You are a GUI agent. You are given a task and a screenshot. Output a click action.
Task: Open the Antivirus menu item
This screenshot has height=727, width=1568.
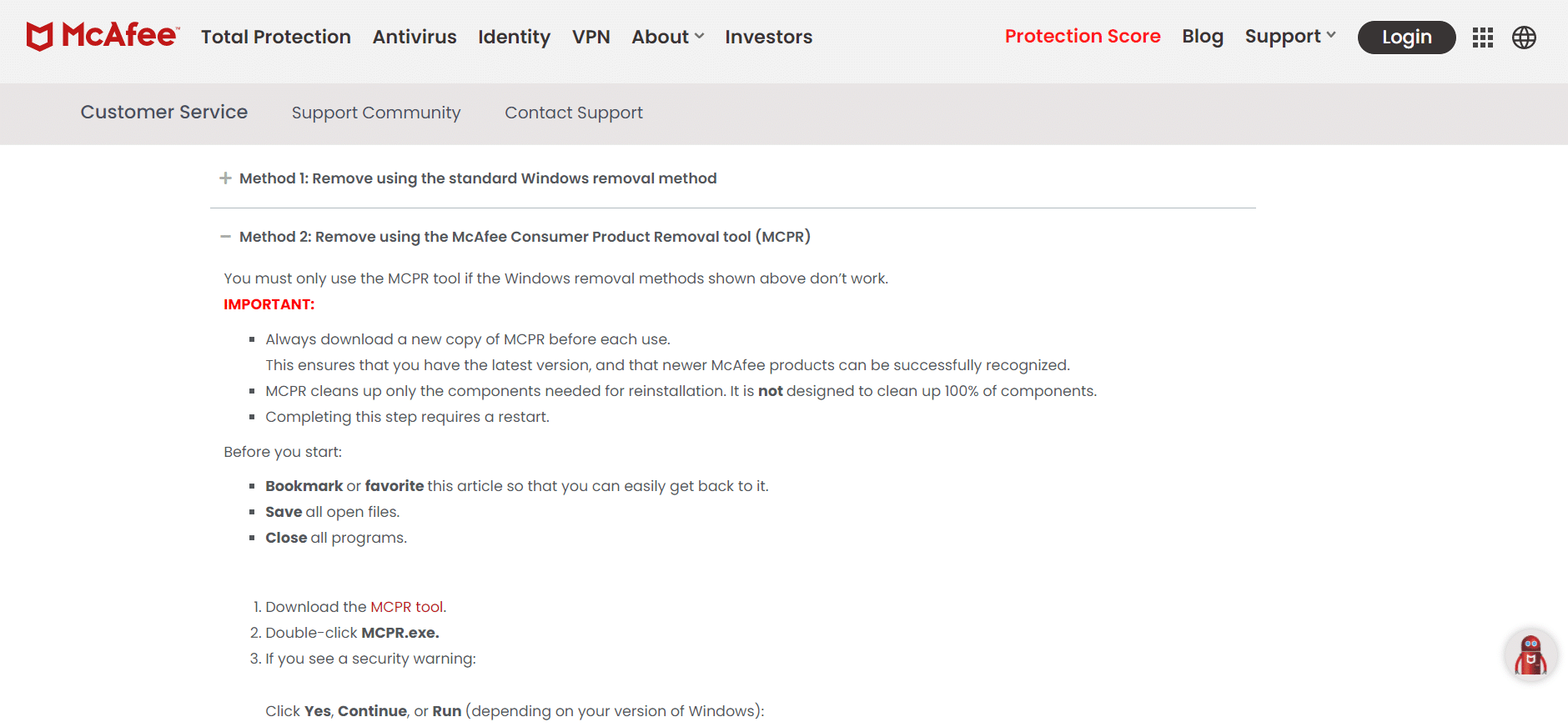pyautogui.click(x=415, y=37)
